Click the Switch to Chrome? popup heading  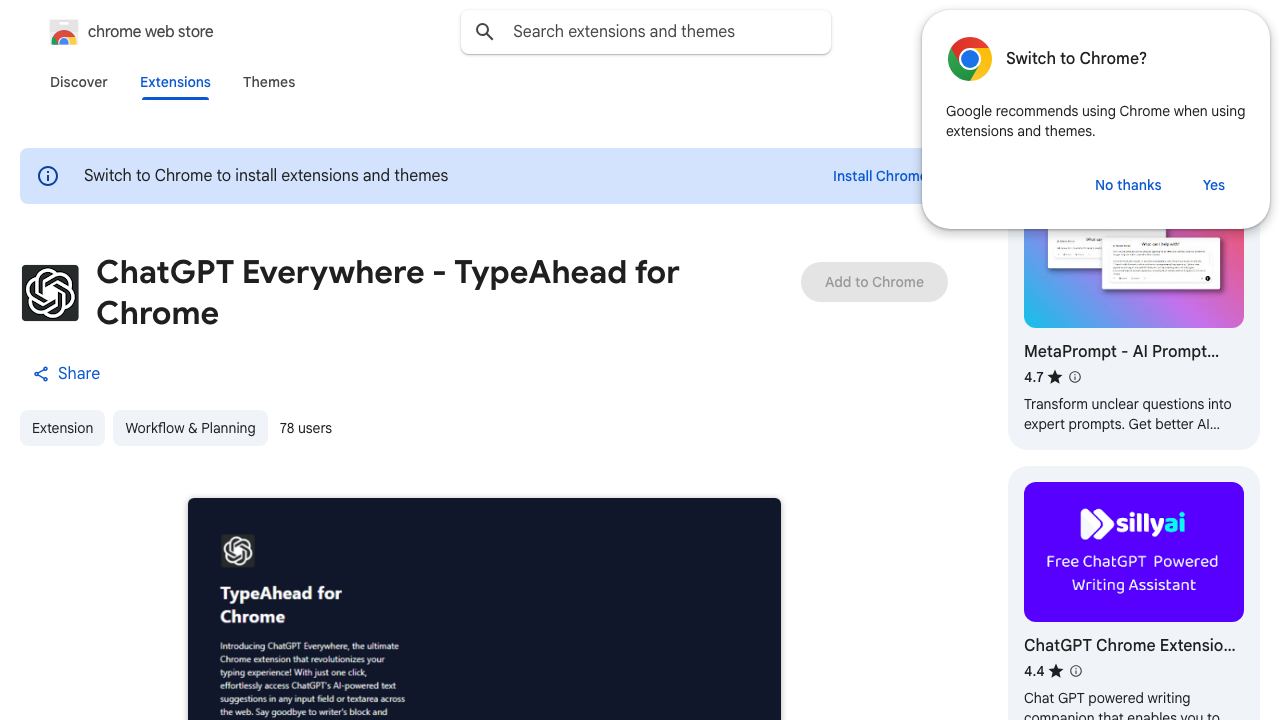click(x=1076, y=58)
